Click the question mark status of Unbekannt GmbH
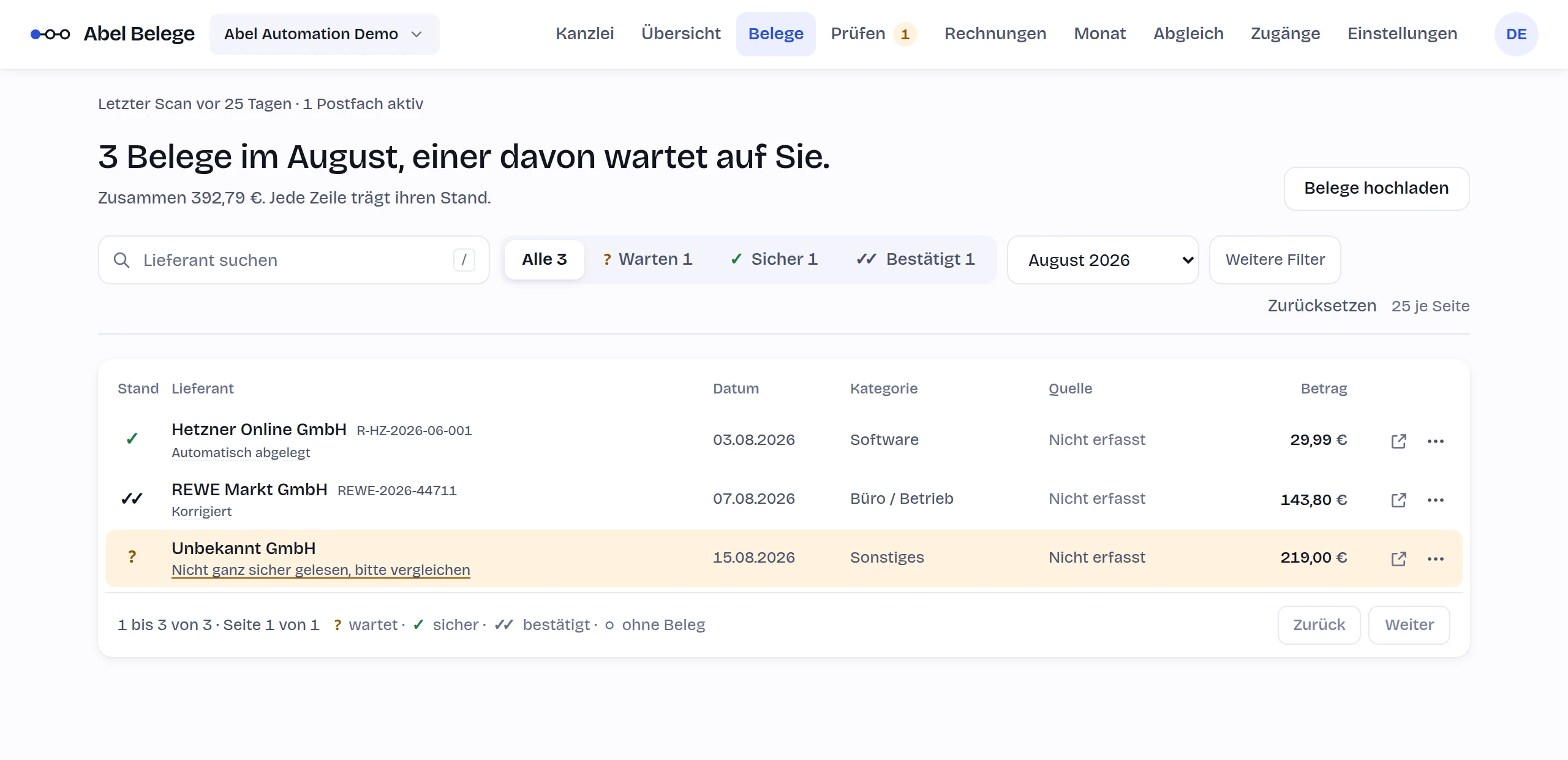Screen dimensions: 1568x760 coord(132,557)
